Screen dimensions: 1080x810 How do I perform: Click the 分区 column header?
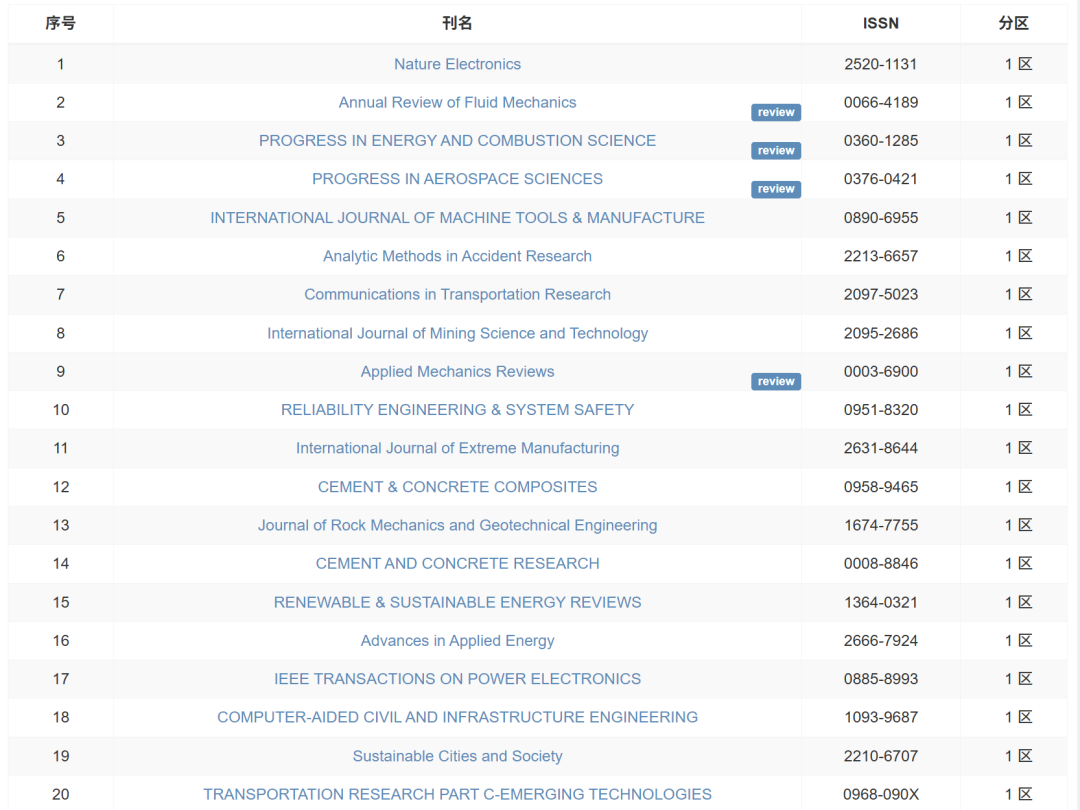click(x=1014, y=23)
